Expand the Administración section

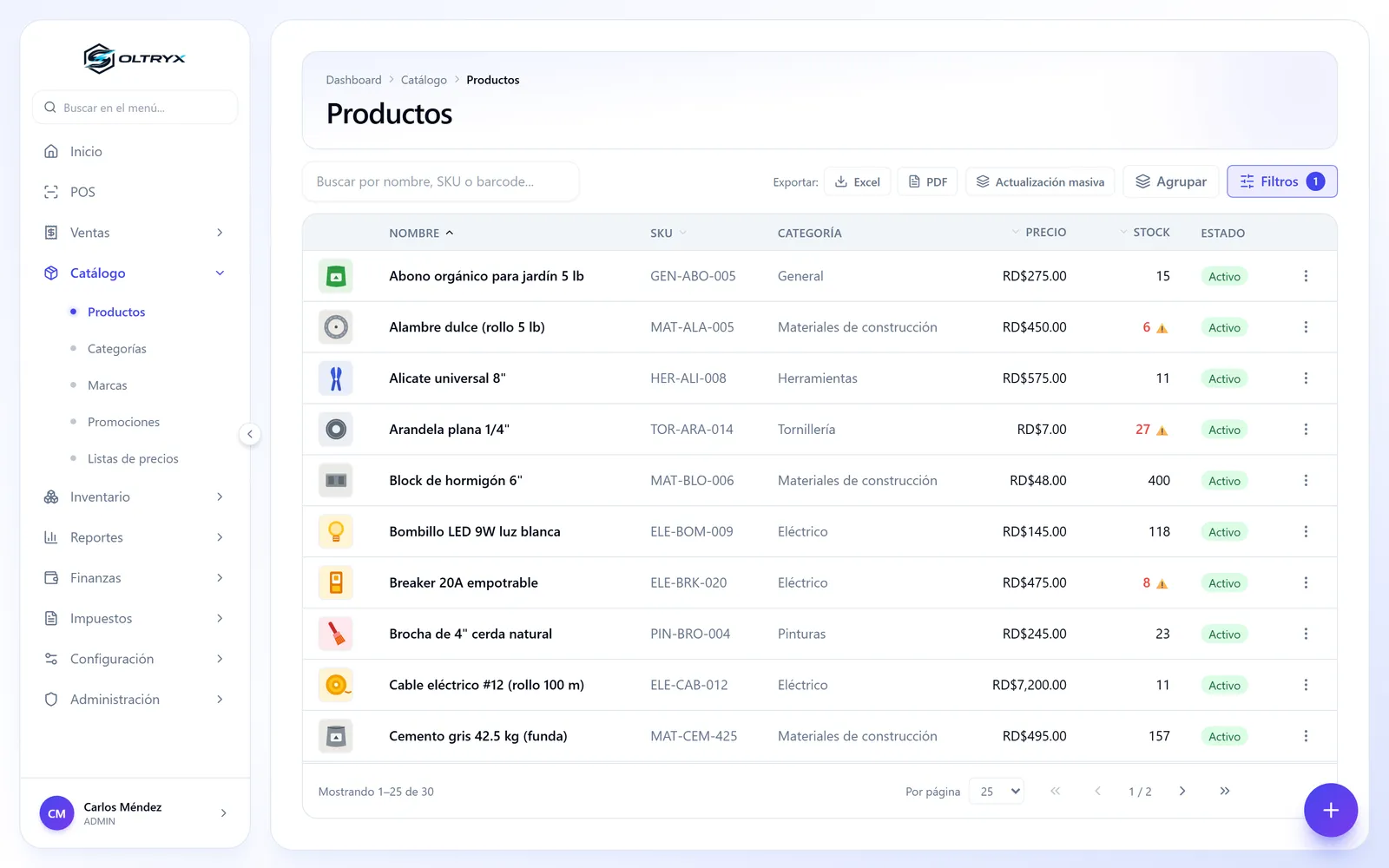[x=135, y=700]
